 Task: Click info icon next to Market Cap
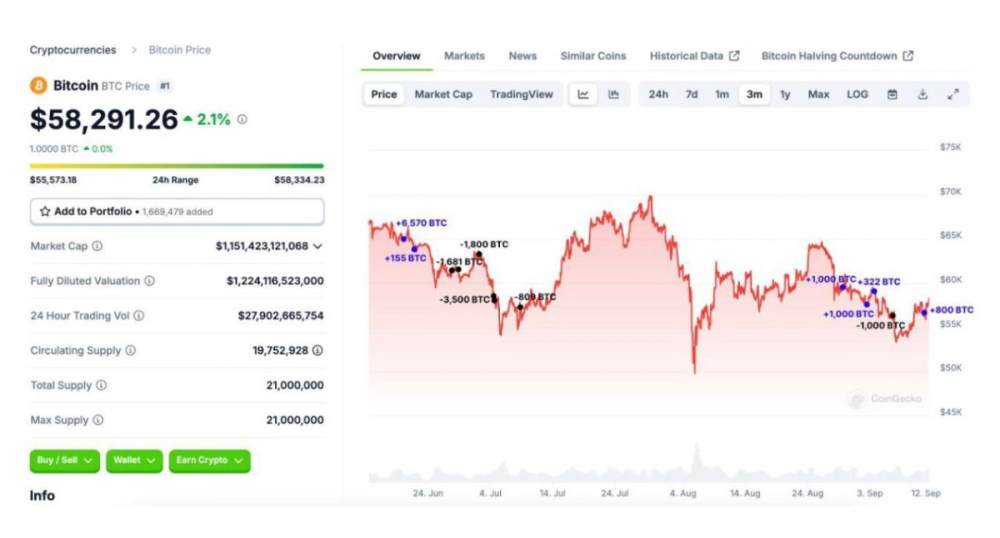pyautogui.click(x=97, y=246)
